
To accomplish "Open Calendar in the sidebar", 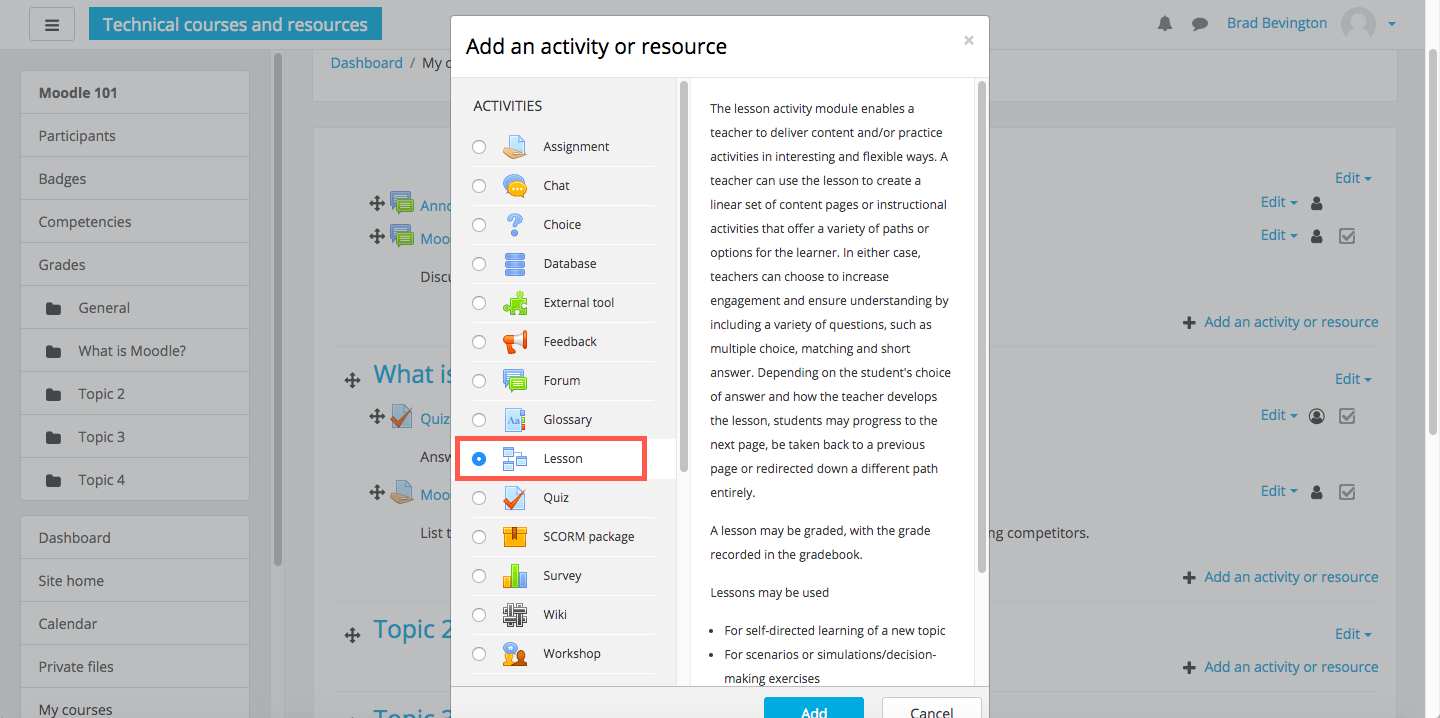I will 135,624.
